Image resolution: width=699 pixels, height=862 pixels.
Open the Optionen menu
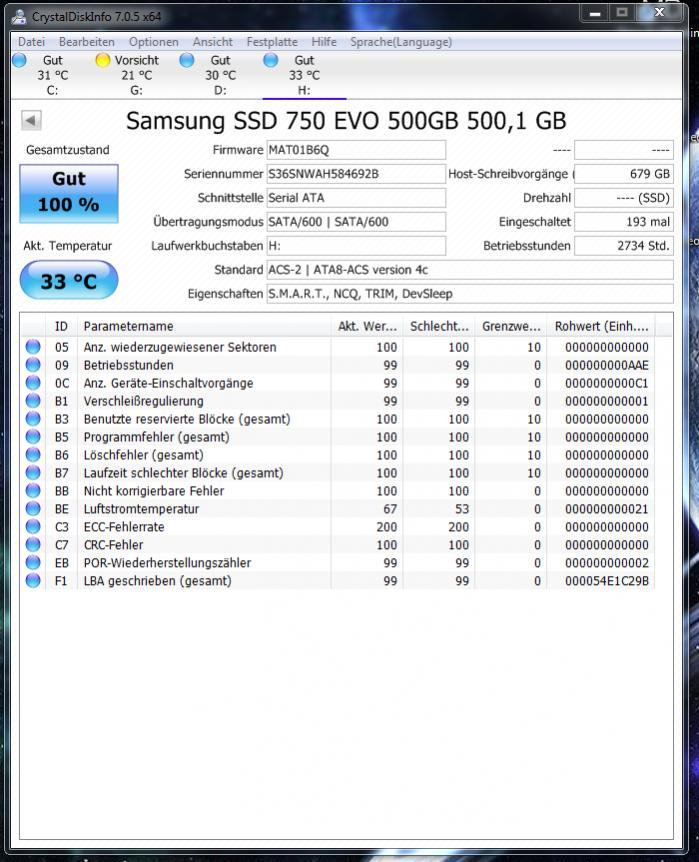click(x=153, y=42)
